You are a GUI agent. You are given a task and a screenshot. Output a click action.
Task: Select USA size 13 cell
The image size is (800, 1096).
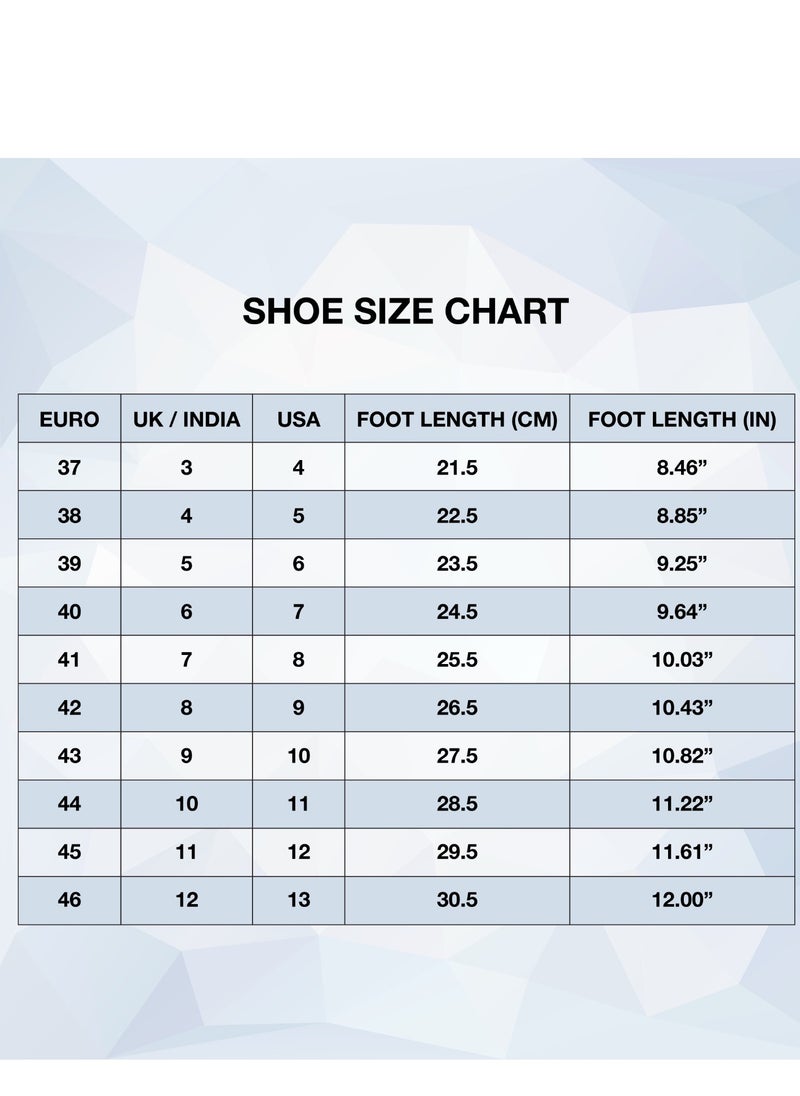point(298,900)
